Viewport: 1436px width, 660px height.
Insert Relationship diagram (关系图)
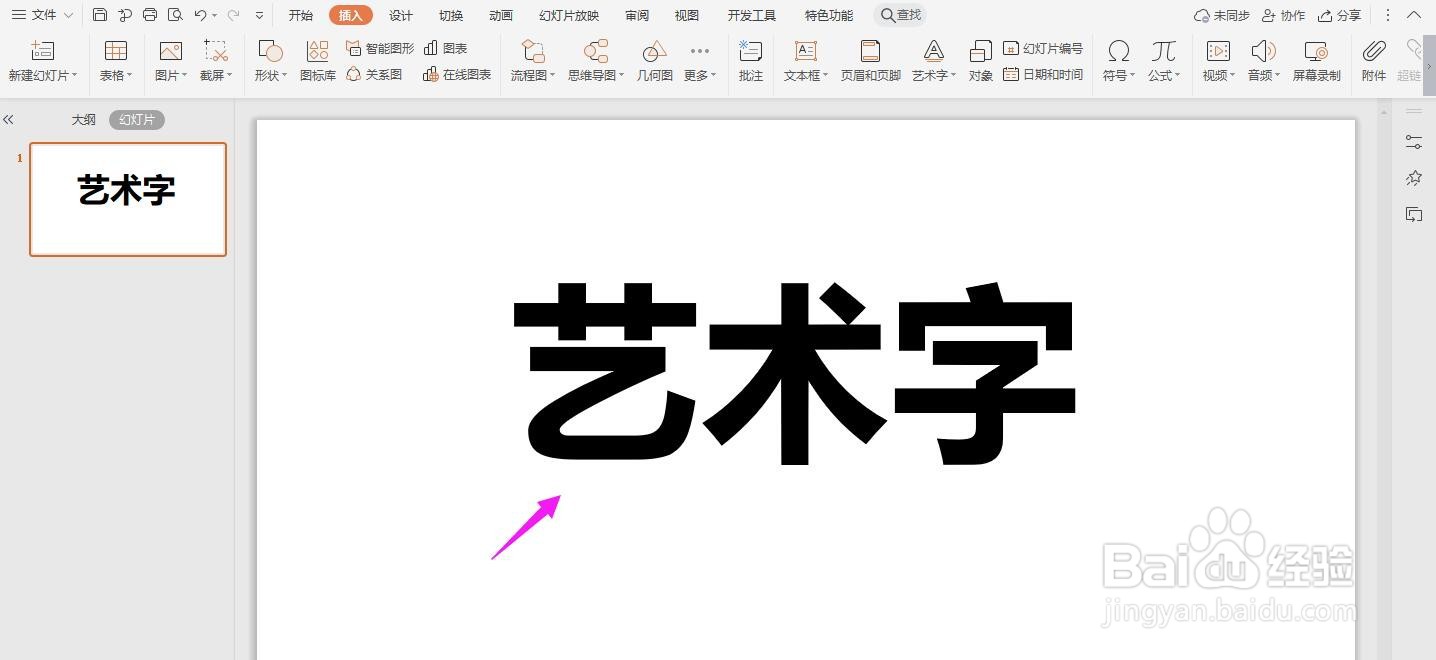click(x=374, y=74)
